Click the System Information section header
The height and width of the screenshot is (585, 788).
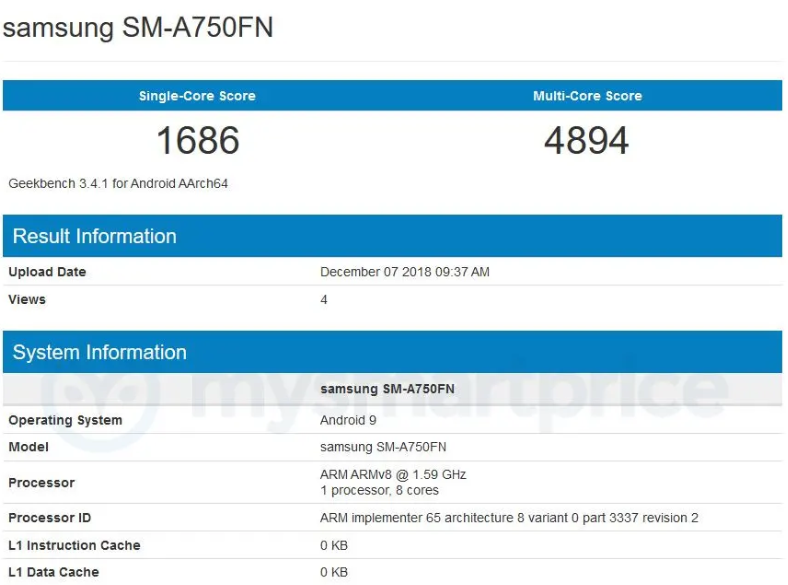392,352
